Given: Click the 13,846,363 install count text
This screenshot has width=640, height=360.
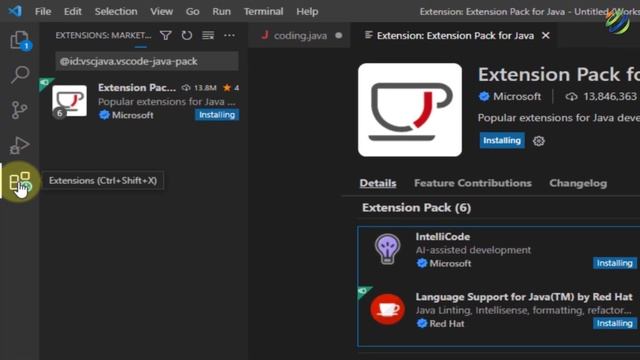Looking at the screenshot, I should tap(610, 96).
